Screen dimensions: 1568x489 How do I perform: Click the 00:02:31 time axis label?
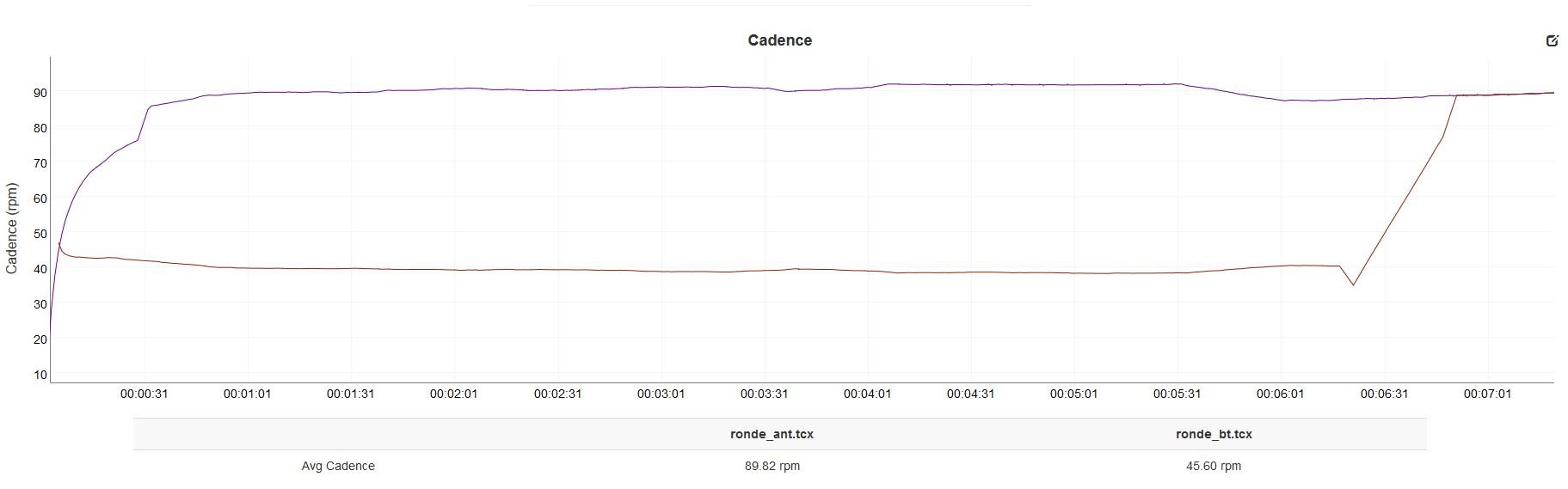(557, 394)
